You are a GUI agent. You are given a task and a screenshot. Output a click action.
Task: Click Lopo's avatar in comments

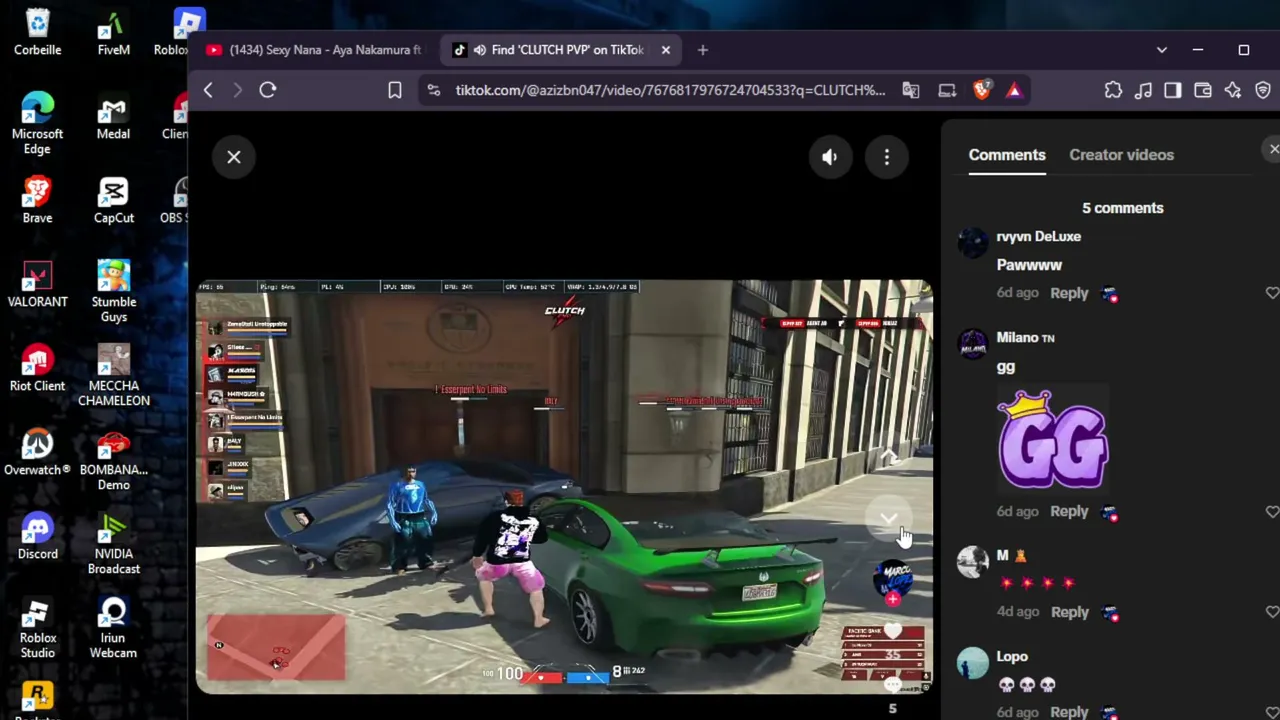coord(973,663)
